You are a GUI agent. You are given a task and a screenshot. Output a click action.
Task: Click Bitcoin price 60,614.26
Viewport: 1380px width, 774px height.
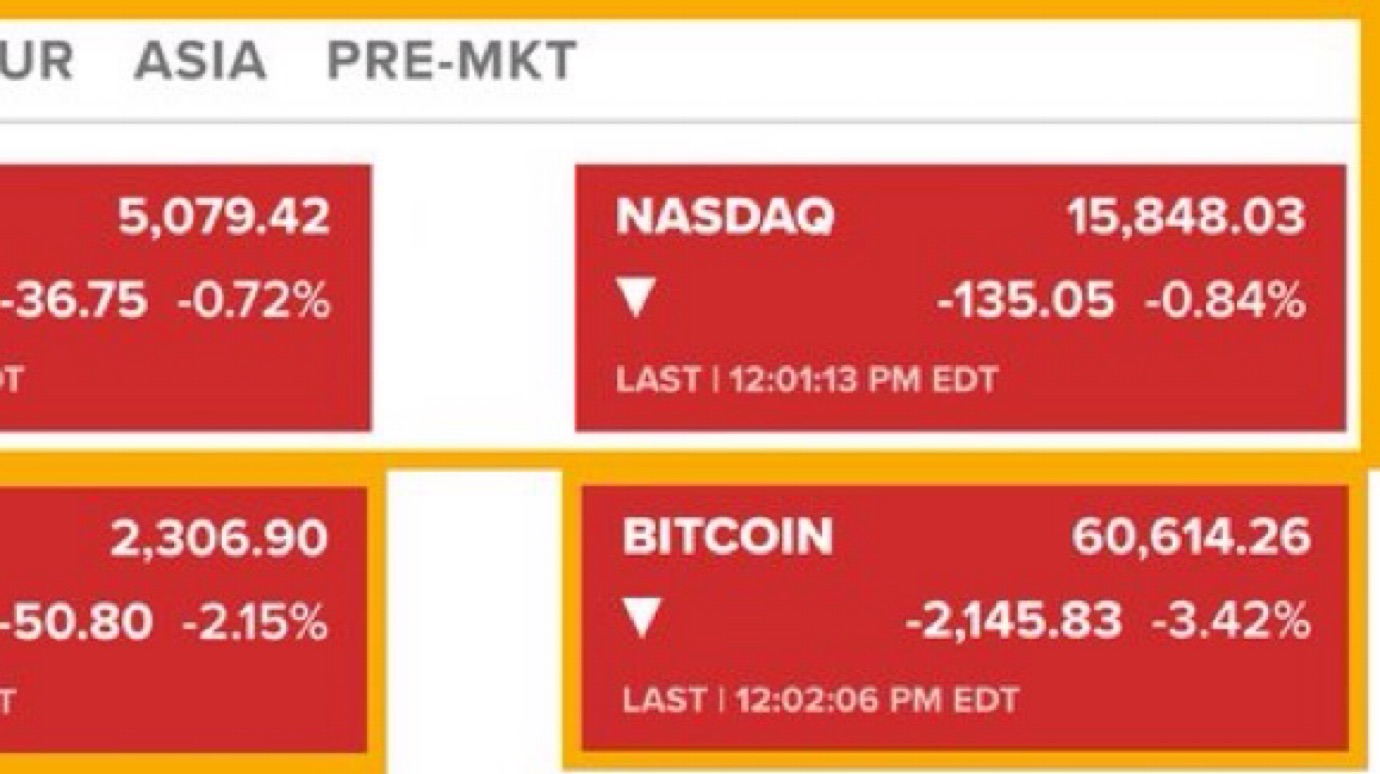(1190, 537)
